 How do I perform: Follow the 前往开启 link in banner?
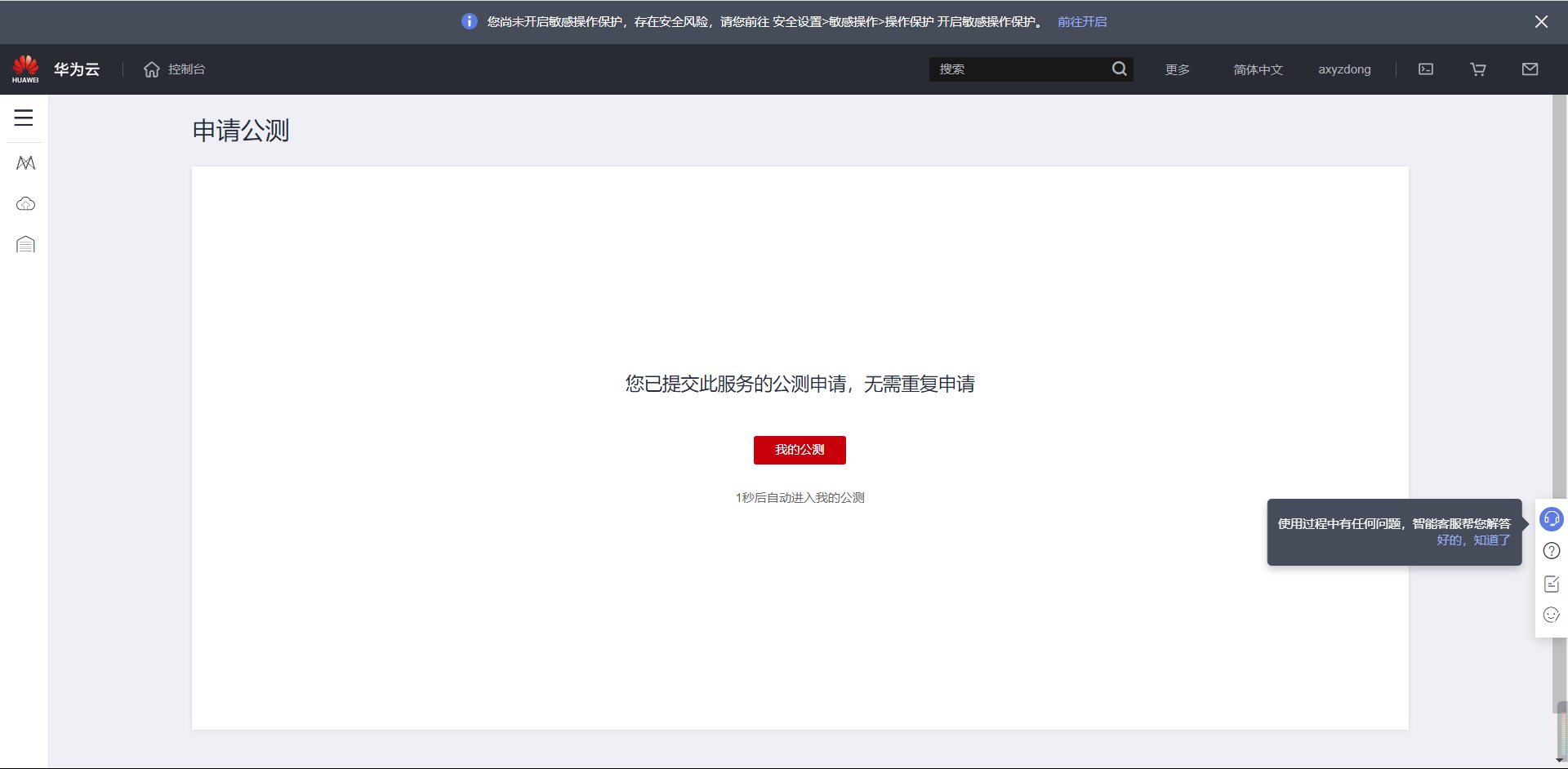click(x=1082, y=22)
